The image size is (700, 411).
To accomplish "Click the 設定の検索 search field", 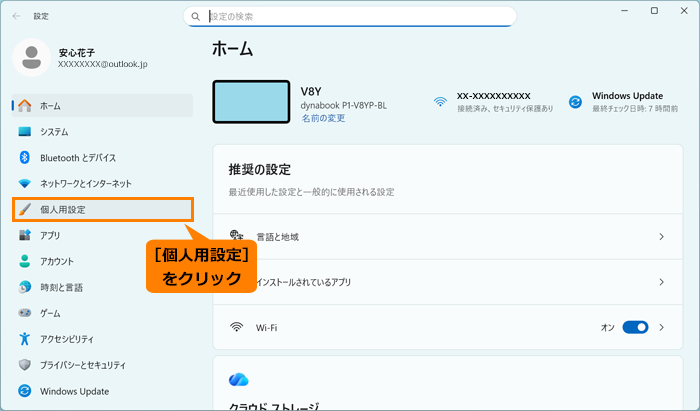I will pos(350,17).
